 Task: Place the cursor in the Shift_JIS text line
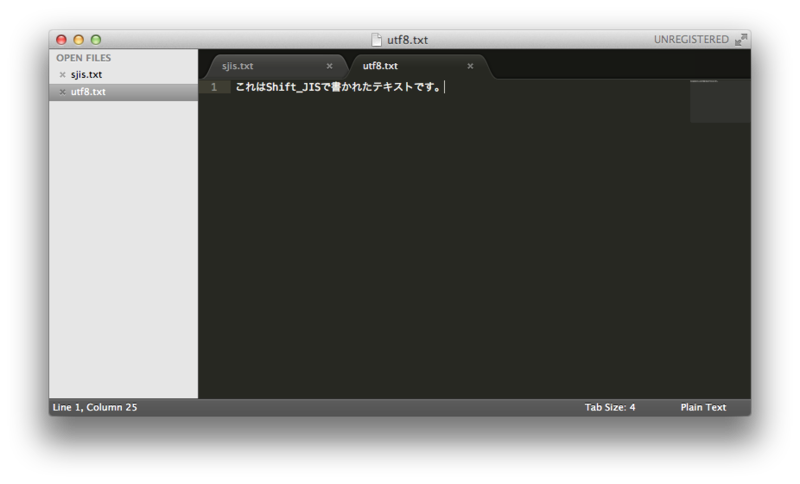pyautogui.click(x=338, y=87)
